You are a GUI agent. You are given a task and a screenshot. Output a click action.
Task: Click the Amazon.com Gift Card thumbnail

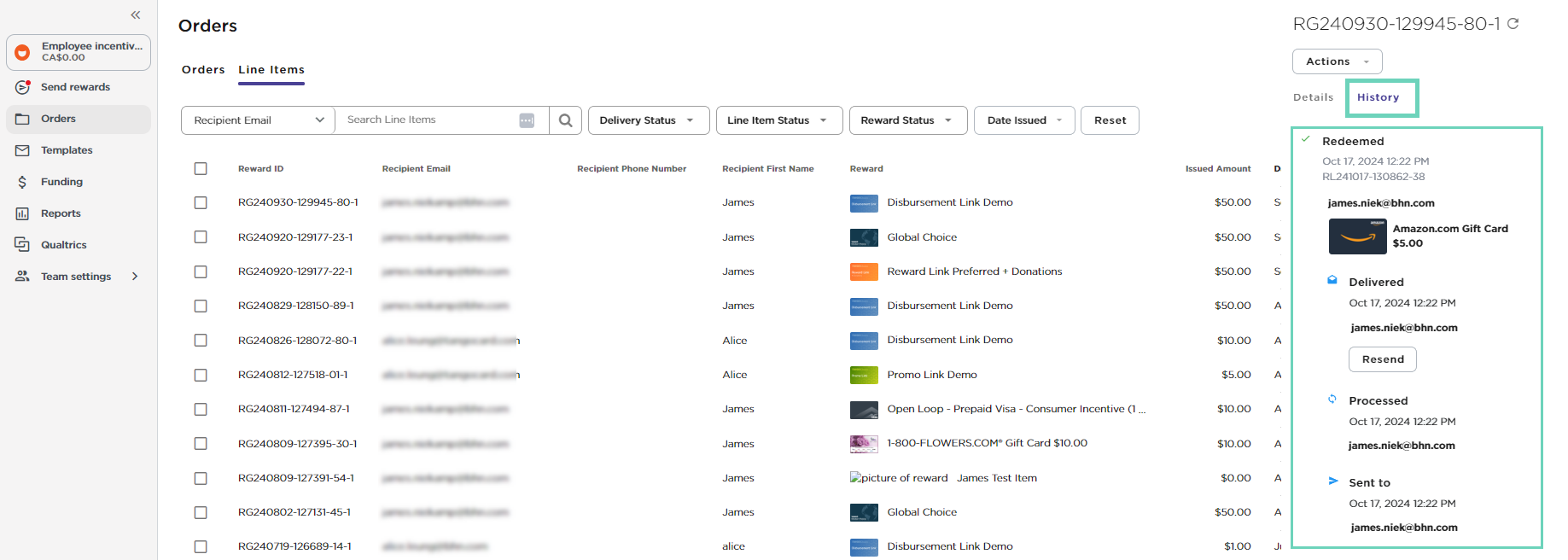click(1357, 236)
